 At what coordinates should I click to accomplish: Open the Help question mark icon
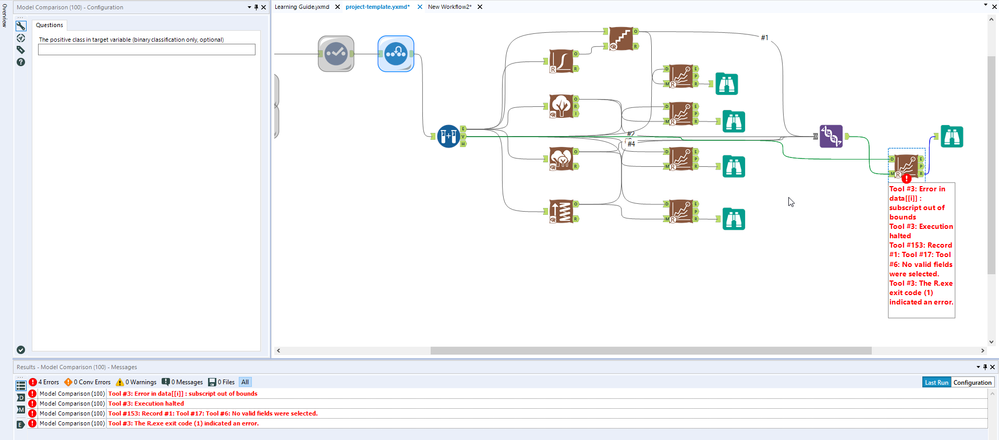click(x=20, y=62)
